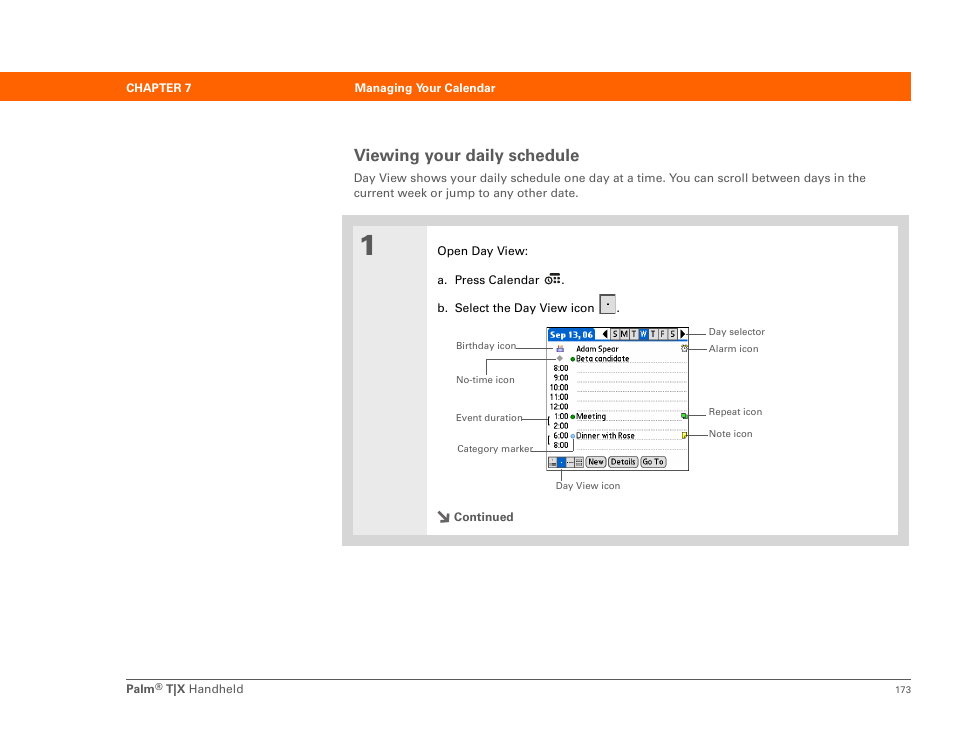Click the Palm T|X Handheld footer text
This screenshot has height=738, width=954.
click(185, 689)
